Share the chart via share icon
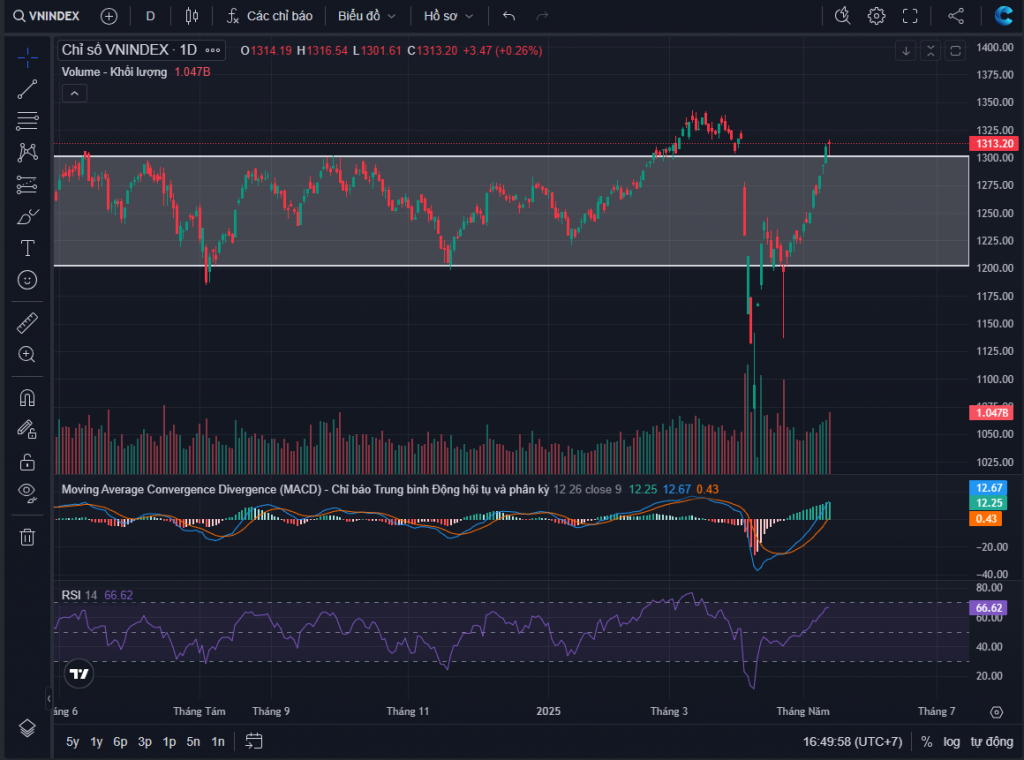 pyautogui.click(x=956, y=16)
